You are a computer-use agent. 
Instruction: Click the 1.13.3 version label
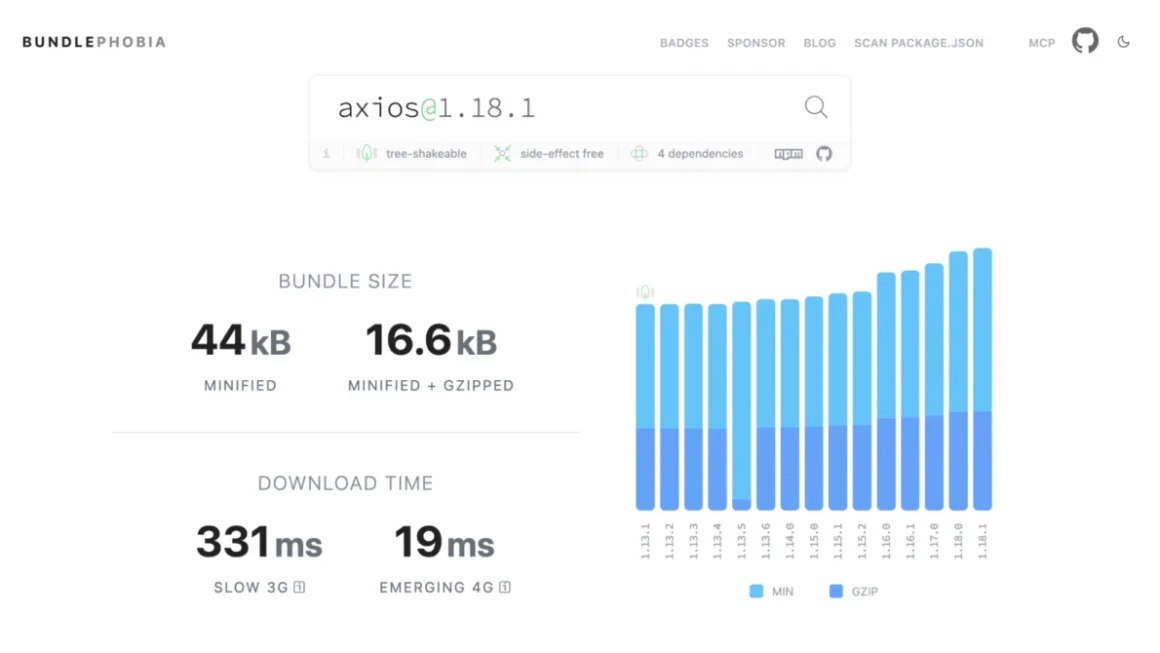[x=693, y=541]
